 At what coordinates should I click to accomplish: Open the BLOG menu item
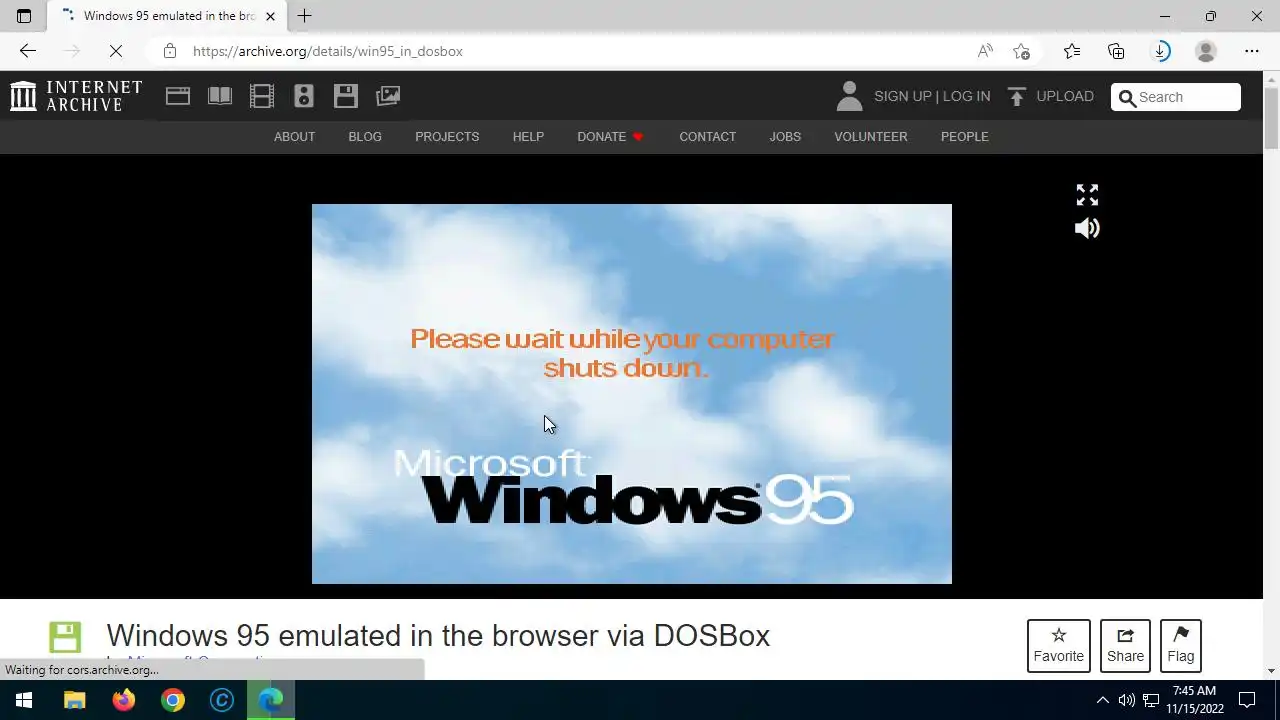365,136
